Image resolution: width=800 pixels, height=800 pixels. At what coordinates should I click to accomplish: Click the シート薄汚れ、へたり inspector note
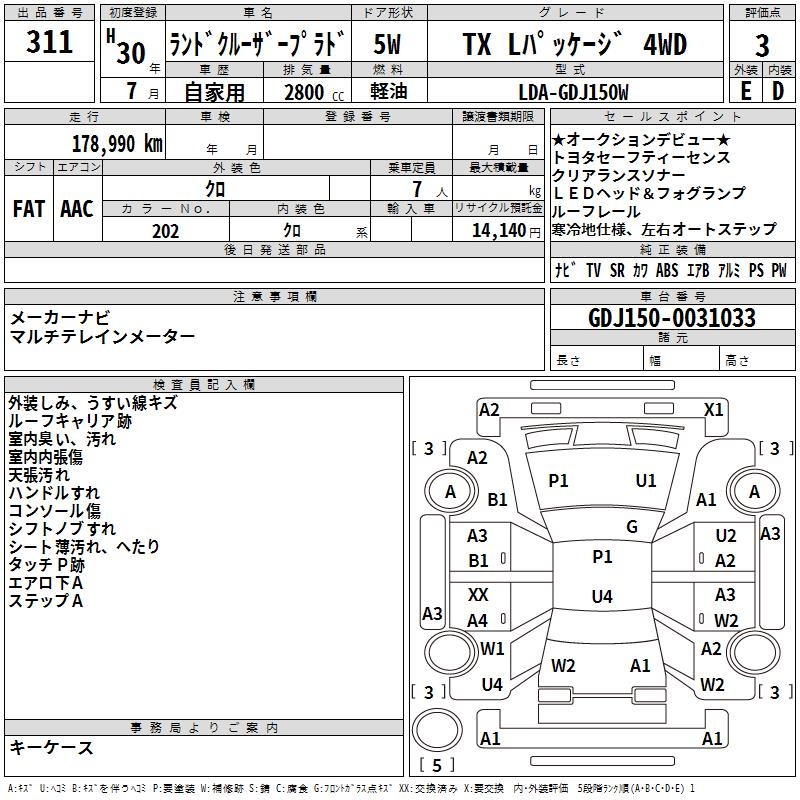tap(84, 547)
